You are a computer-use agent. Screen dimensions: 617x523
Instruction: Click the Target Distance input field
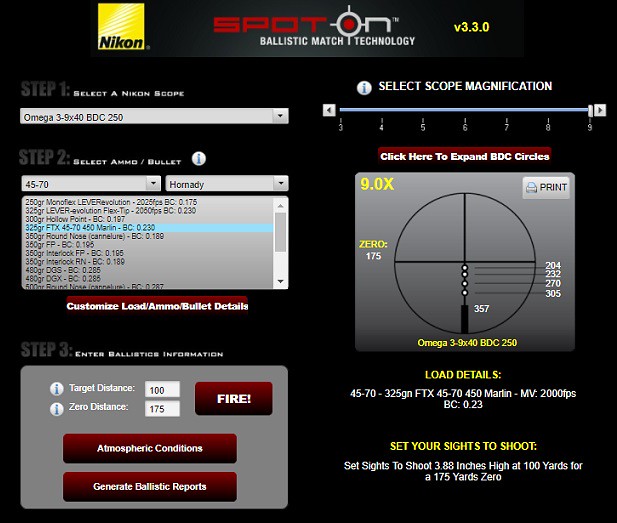163,390
